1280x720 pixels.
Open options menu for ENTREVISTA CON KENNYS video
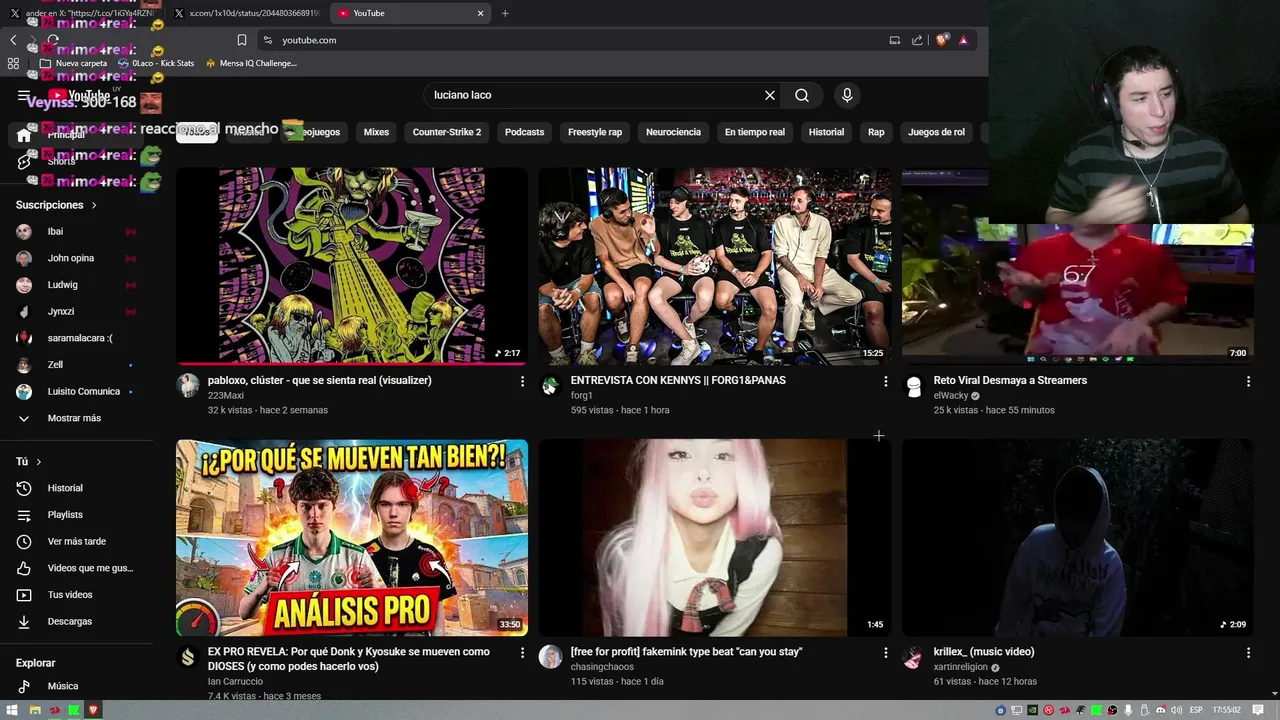point(885,381)
